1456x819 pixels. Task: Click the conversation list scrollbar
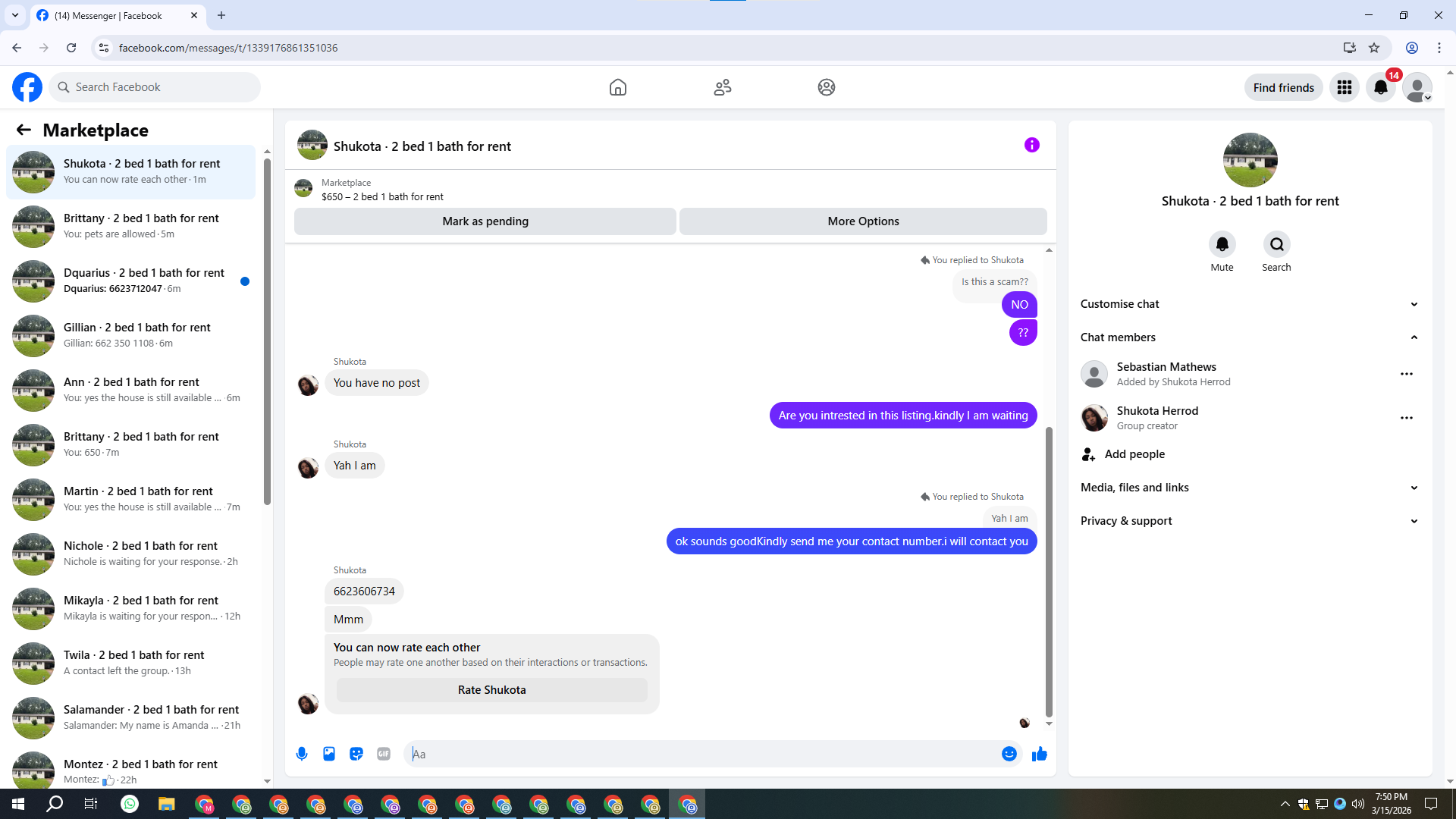(x=267, y=330)
